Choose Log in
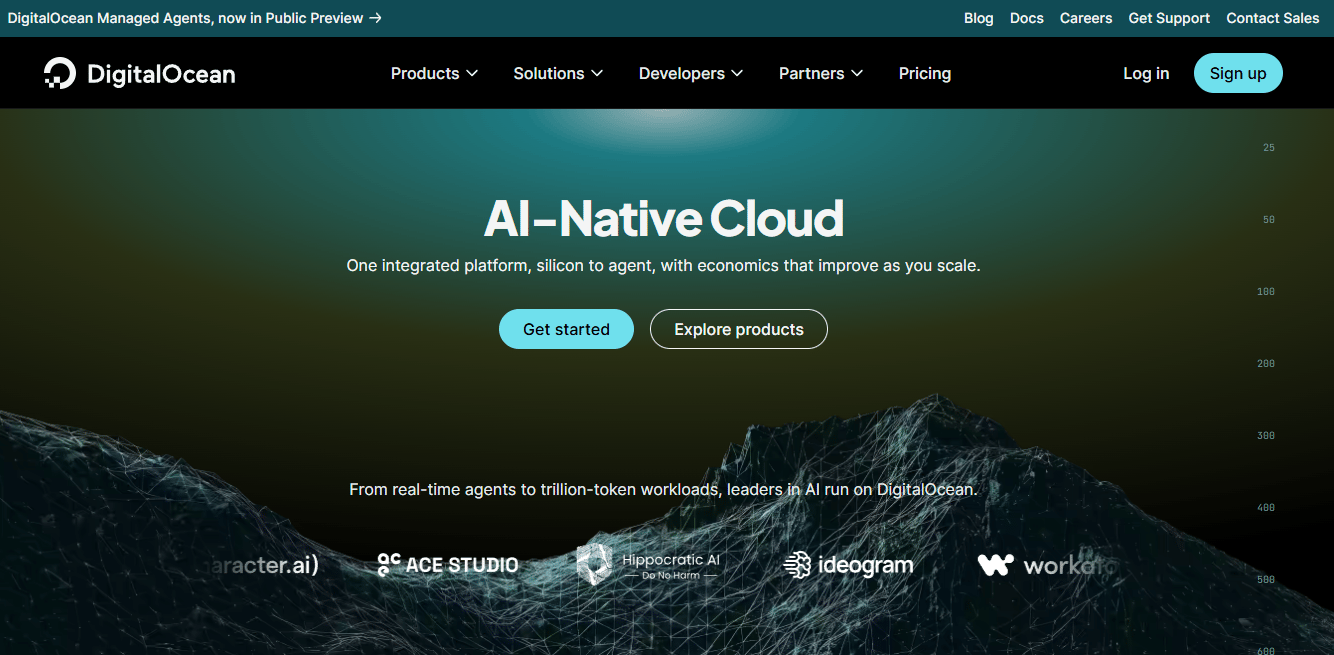Image resolution: width=1334 pixels, height=655 pixels. [1146, 73]
